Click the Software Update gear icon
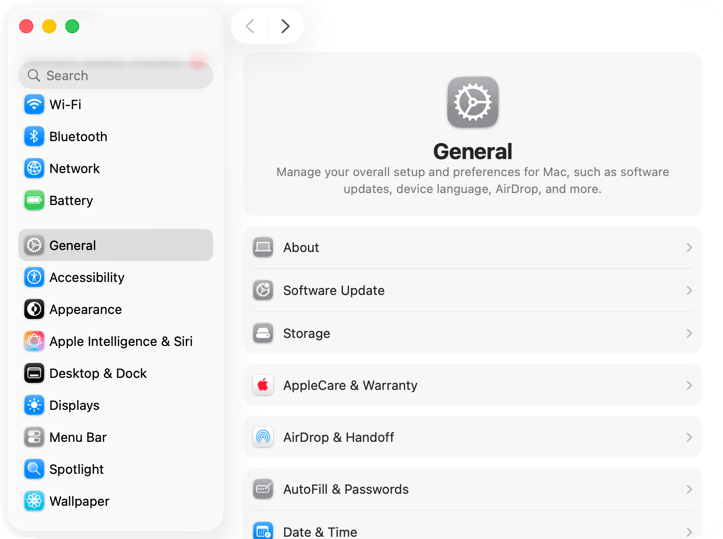 click(x=263, y=290)
